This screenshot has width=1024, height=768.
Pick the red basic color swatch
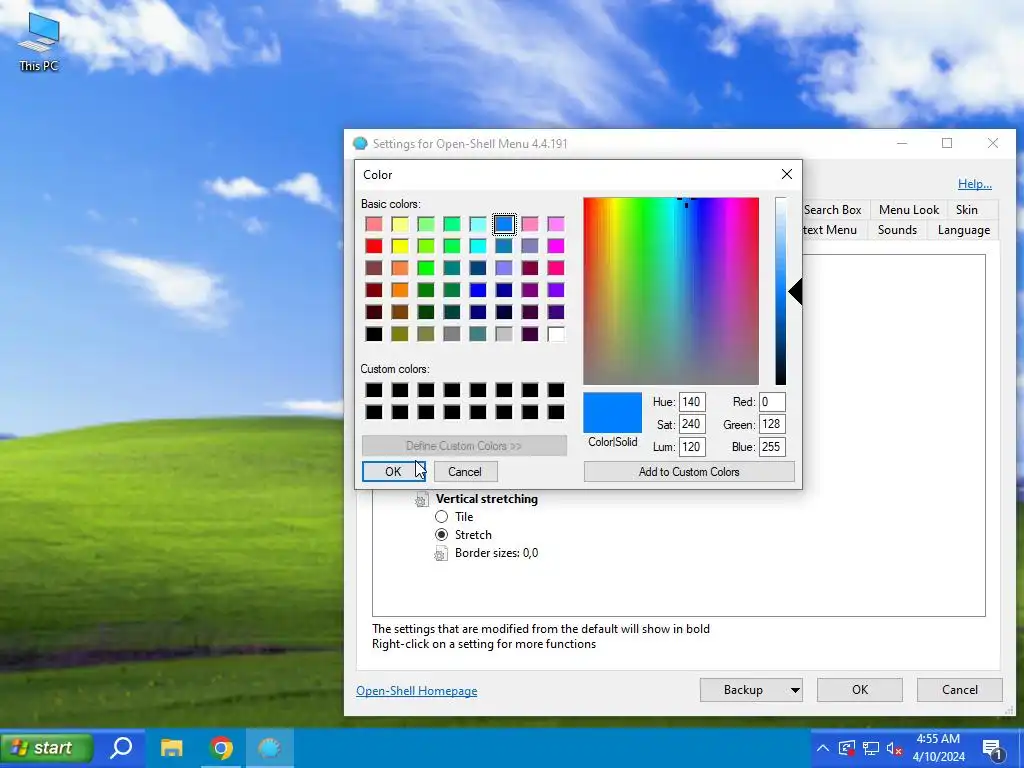(x=374, y=246)
